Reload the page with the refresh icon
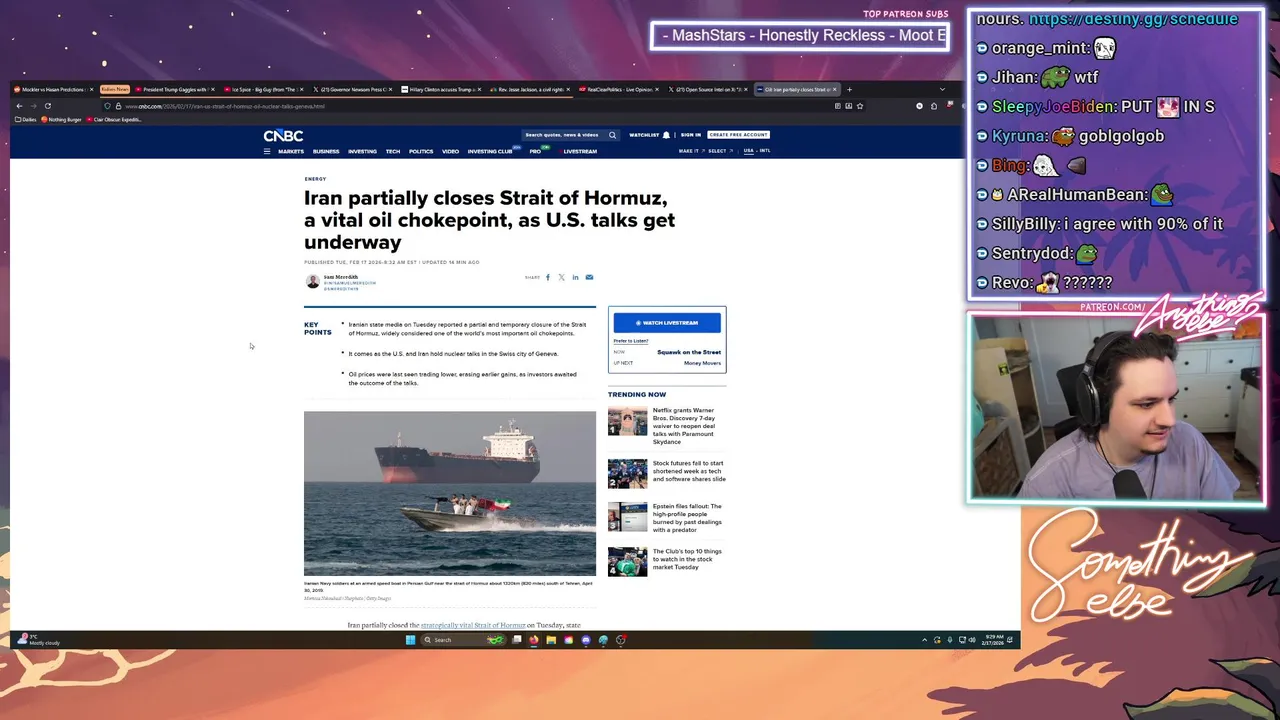This screenshot has height=720, width=1280. 47,106
